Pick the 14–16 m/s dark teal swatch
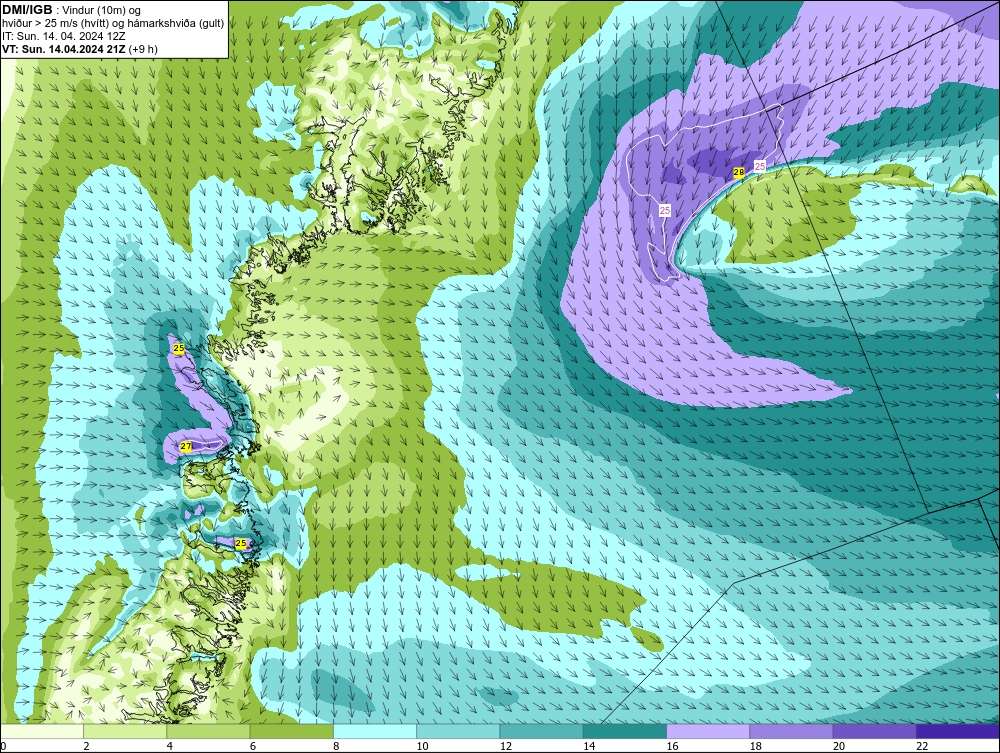The height and width of the screenshot is (753, 1000). click(624, 731)
